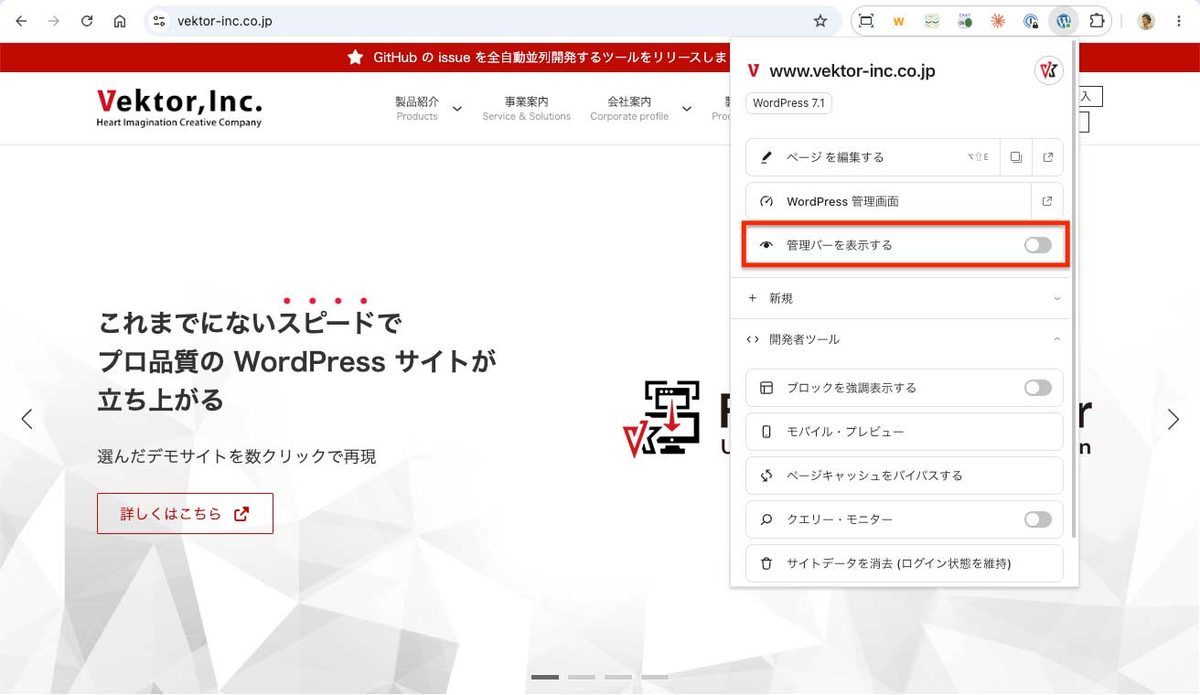View site information icon beside the URL

[159, 21]
